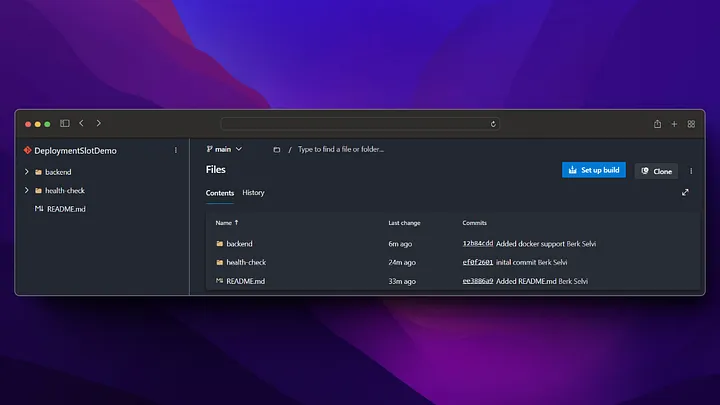This screenshot has width=720, height=405.
Task: Click the backend folder icon in file list
Action: click(219, 243)
